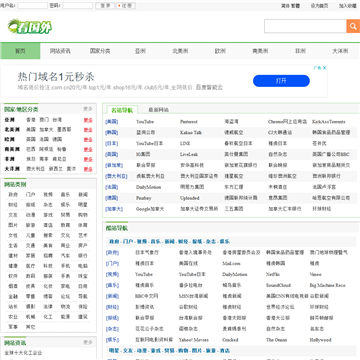The height and width of the screenshot is (360, 360).
Task: Open The Onion link
Action: 276,340
